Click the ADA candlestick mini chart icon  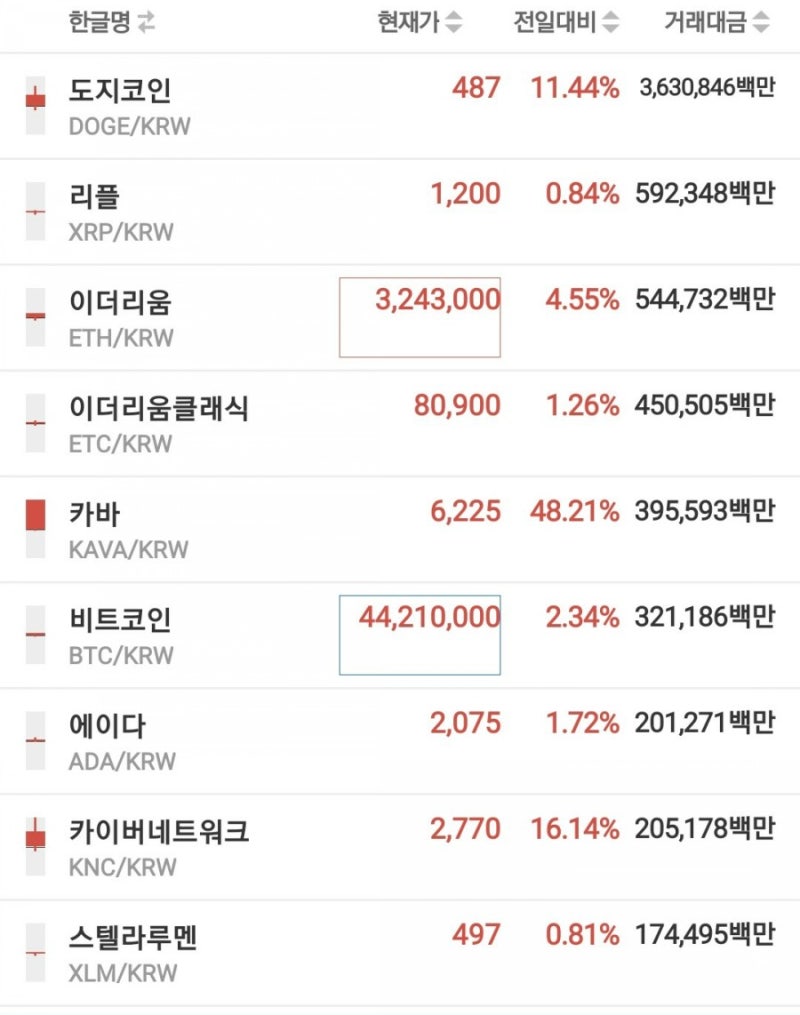pyautogui.click(x=36, y=740)
